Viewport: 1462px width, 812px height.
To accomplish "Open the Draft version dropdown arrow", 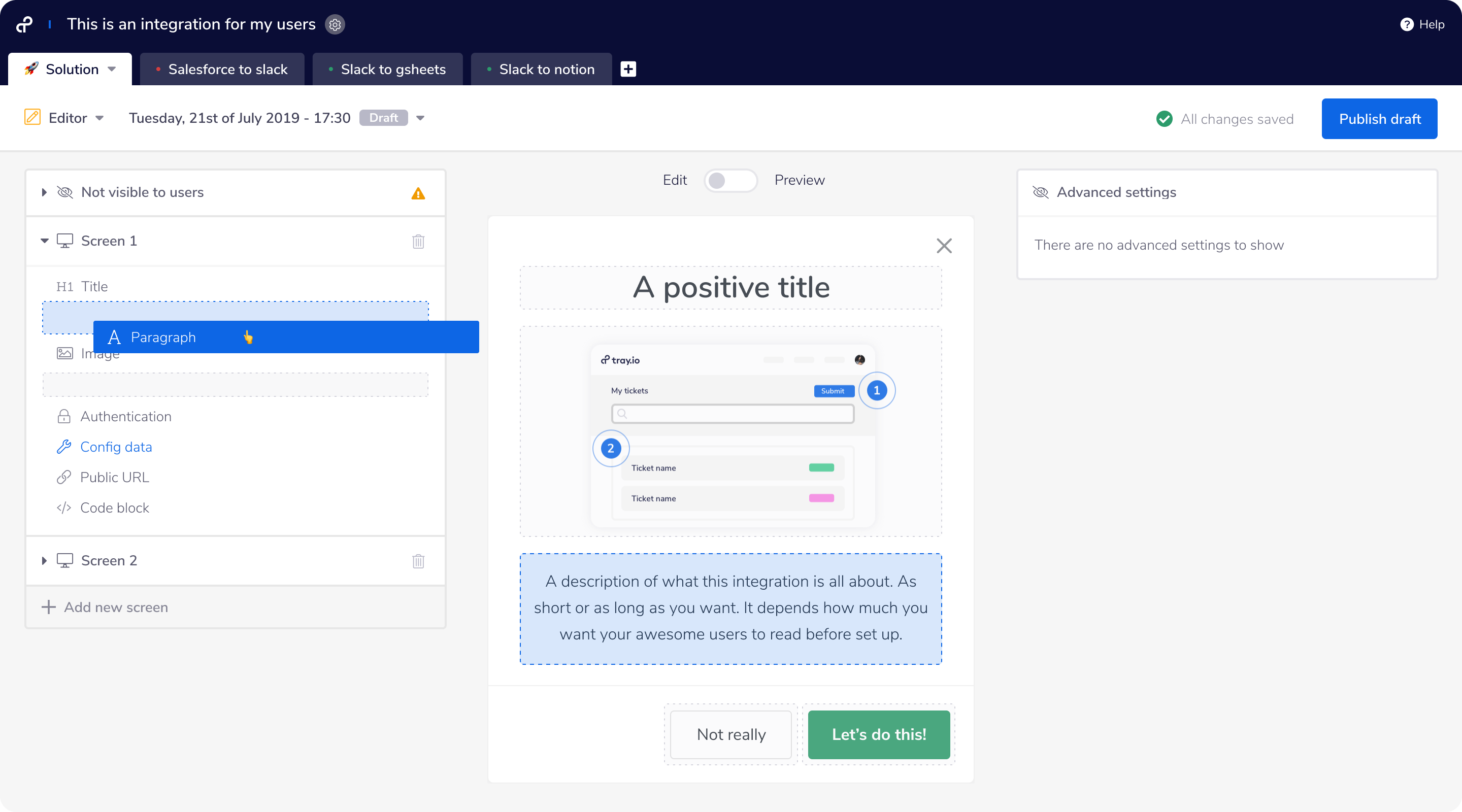I will [x=420, y=118].
